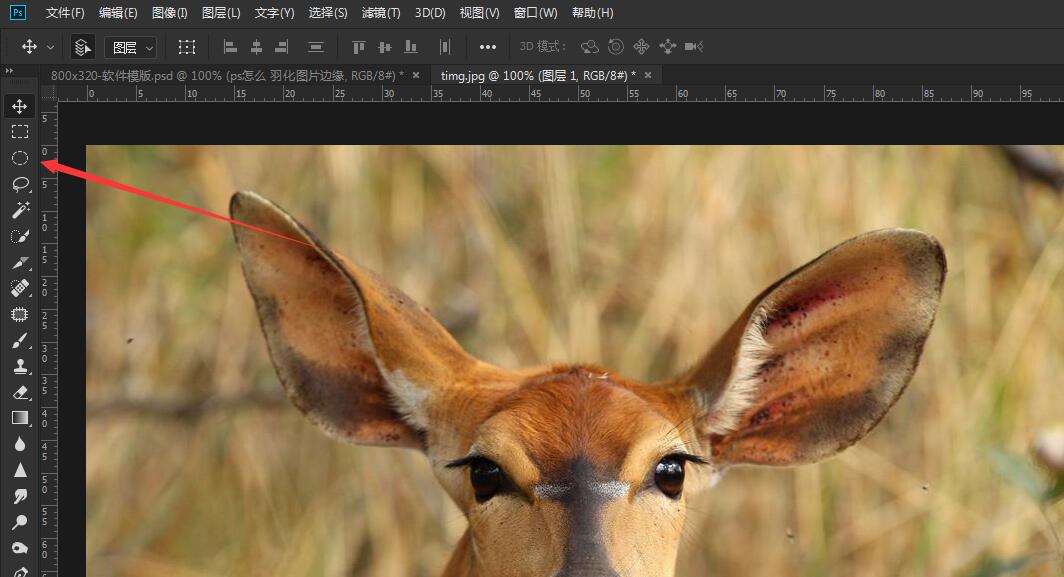1064x577 pixels.
Task: Pick the Lasso tool
Action: coord(20,184)
